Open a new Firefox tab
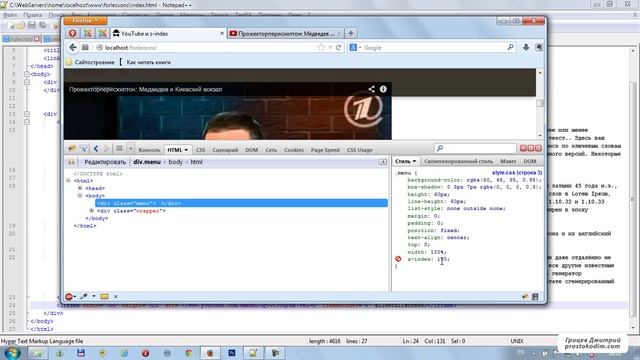The height and width of the screenshot is (360, 640). click(x=351, y=33)
